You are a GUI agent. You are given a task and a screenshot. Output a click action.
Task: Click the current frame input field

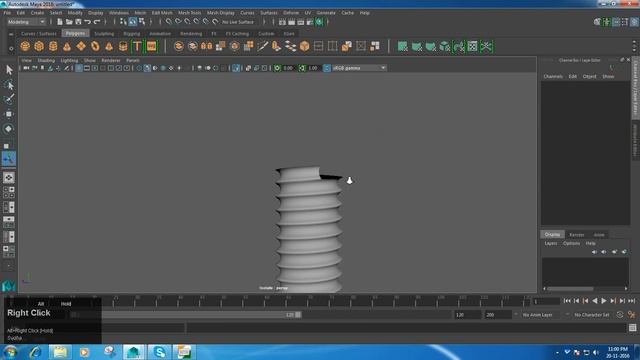click(546, 301)
